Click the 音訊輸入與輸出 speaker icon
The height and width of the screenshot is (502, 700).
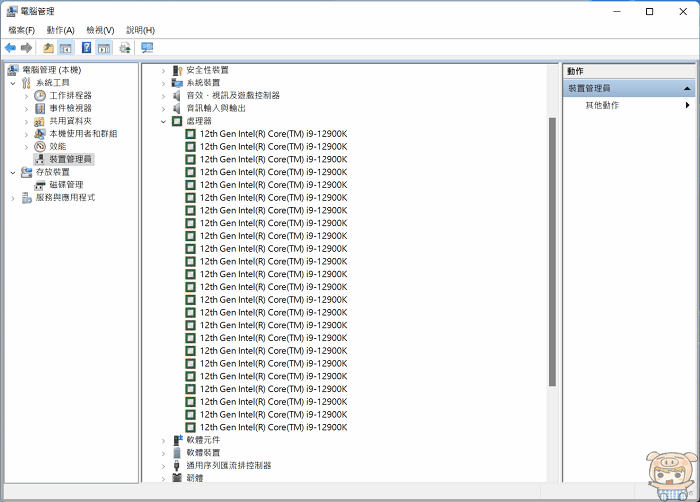[x=177, y=108]
